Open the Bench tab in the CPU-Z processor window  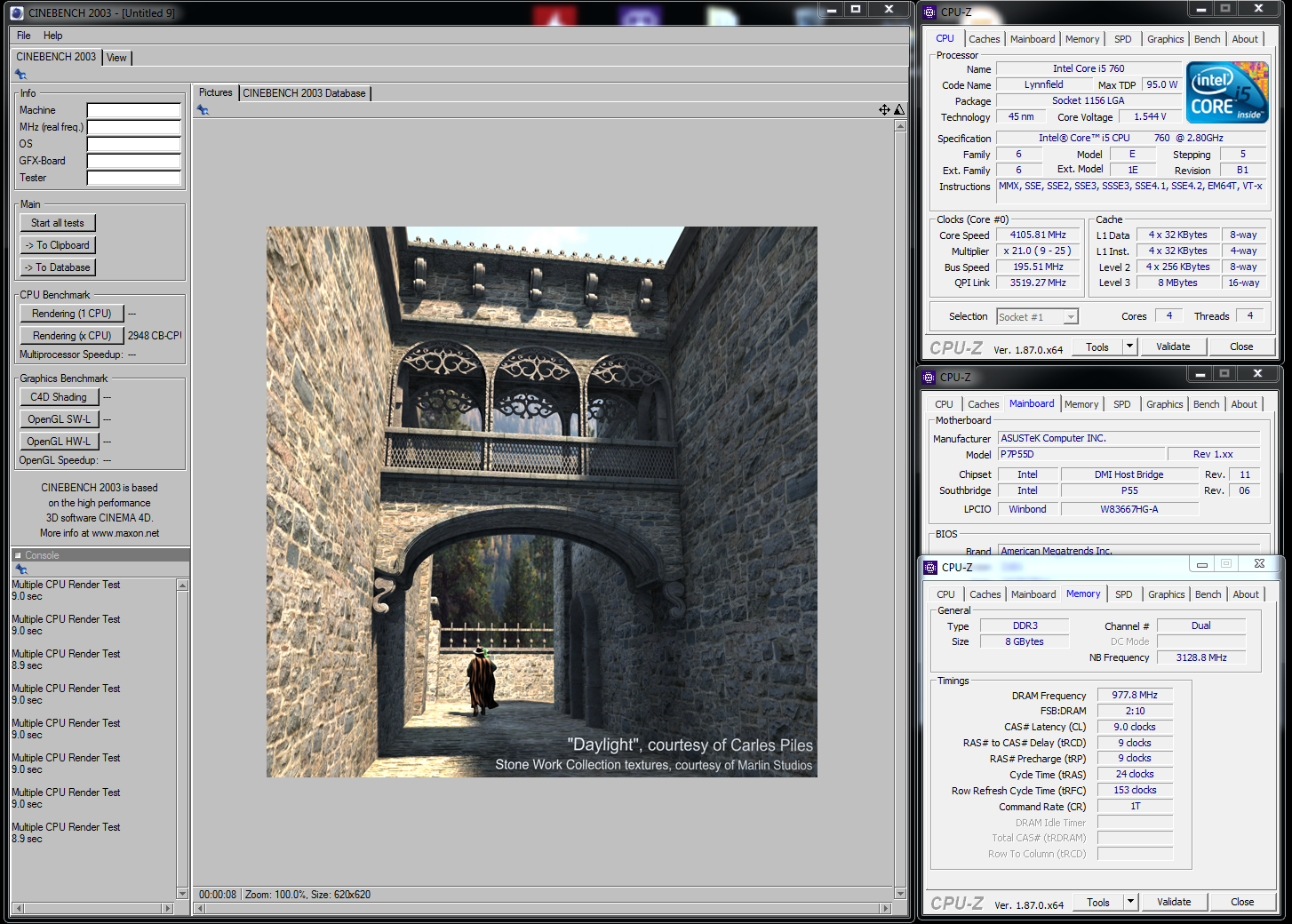click(x=1207, y=39)
